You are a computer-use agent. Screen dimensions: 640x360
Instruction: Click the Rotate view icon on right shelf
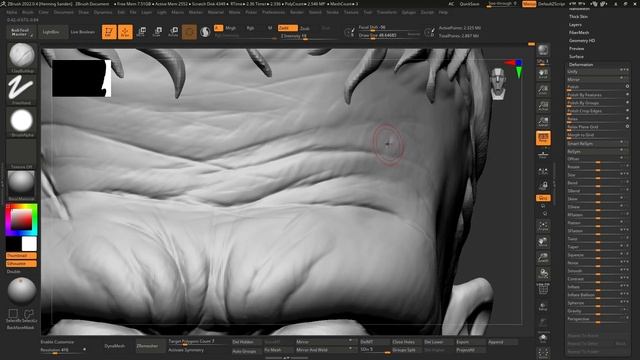pyautogui.click(x=543, y=274)
